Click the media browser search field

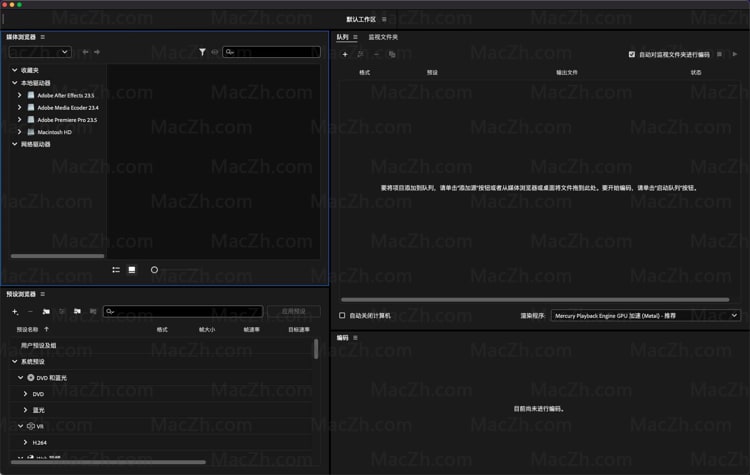pyautogui.click(x=271, y=52)
